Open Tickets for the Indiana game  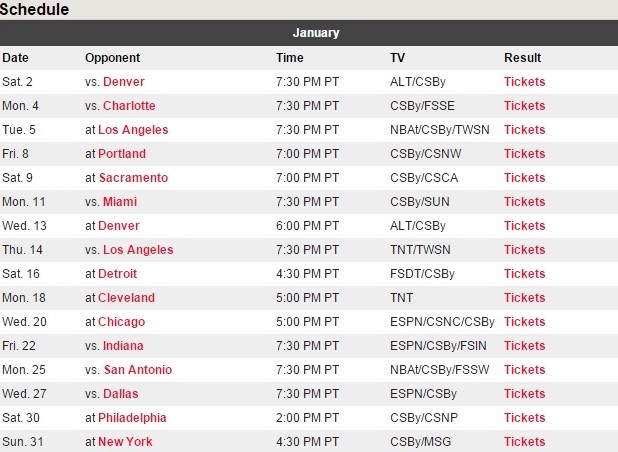[x=525, y=346]
